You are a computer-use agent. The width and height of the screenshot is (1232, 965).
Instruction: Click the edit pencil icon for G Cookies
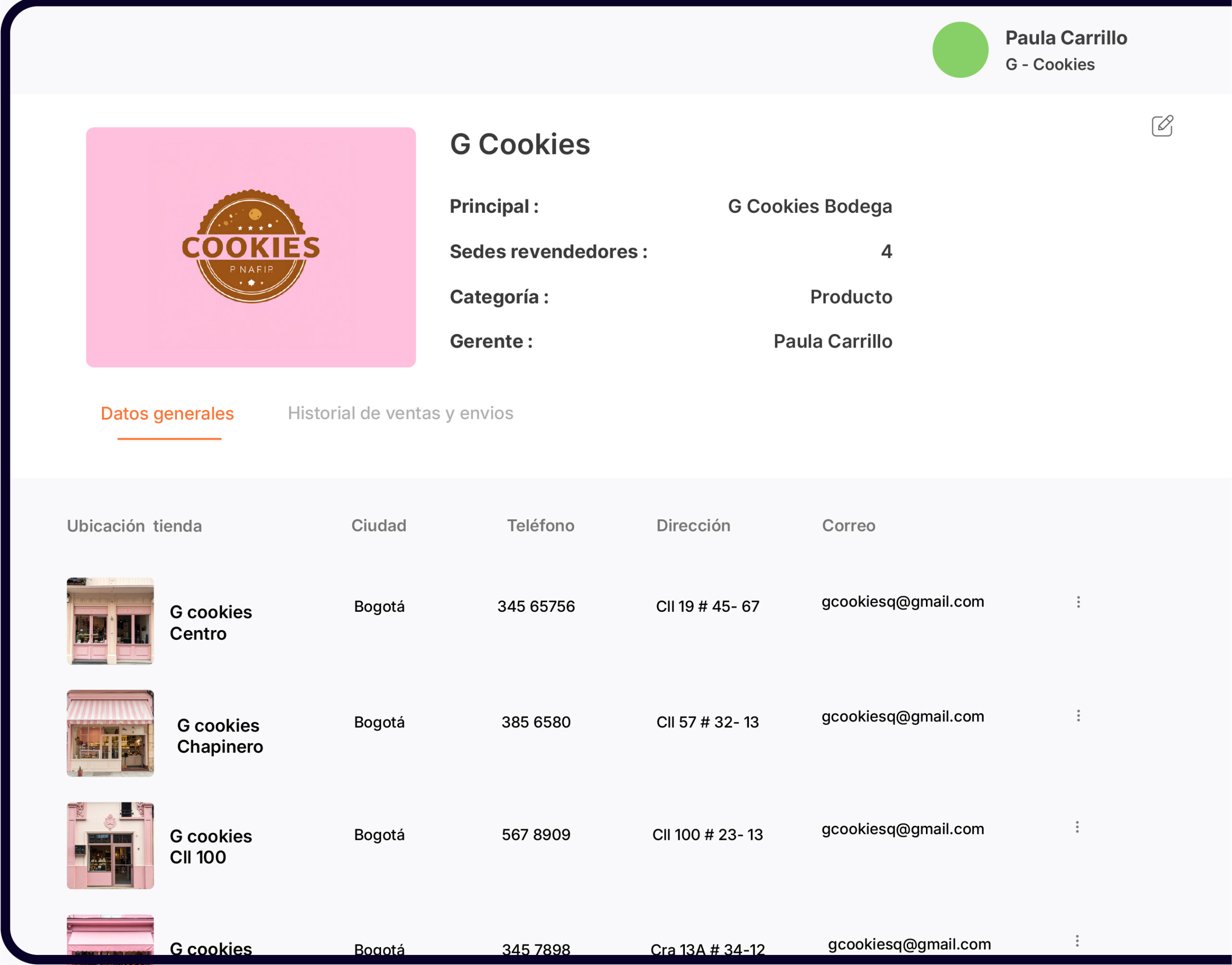coord(1161,126)
